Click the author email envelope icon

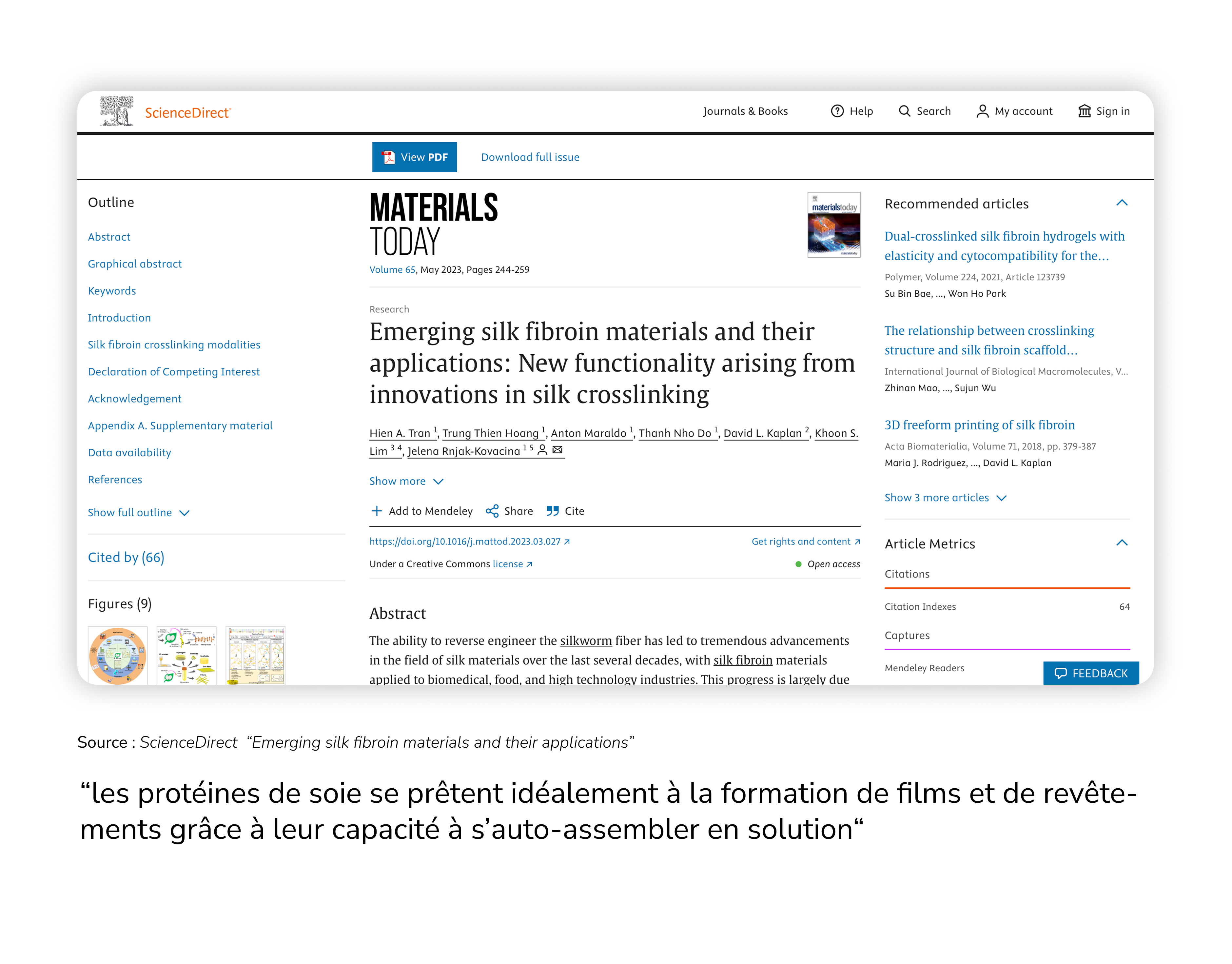click(557, 450)
